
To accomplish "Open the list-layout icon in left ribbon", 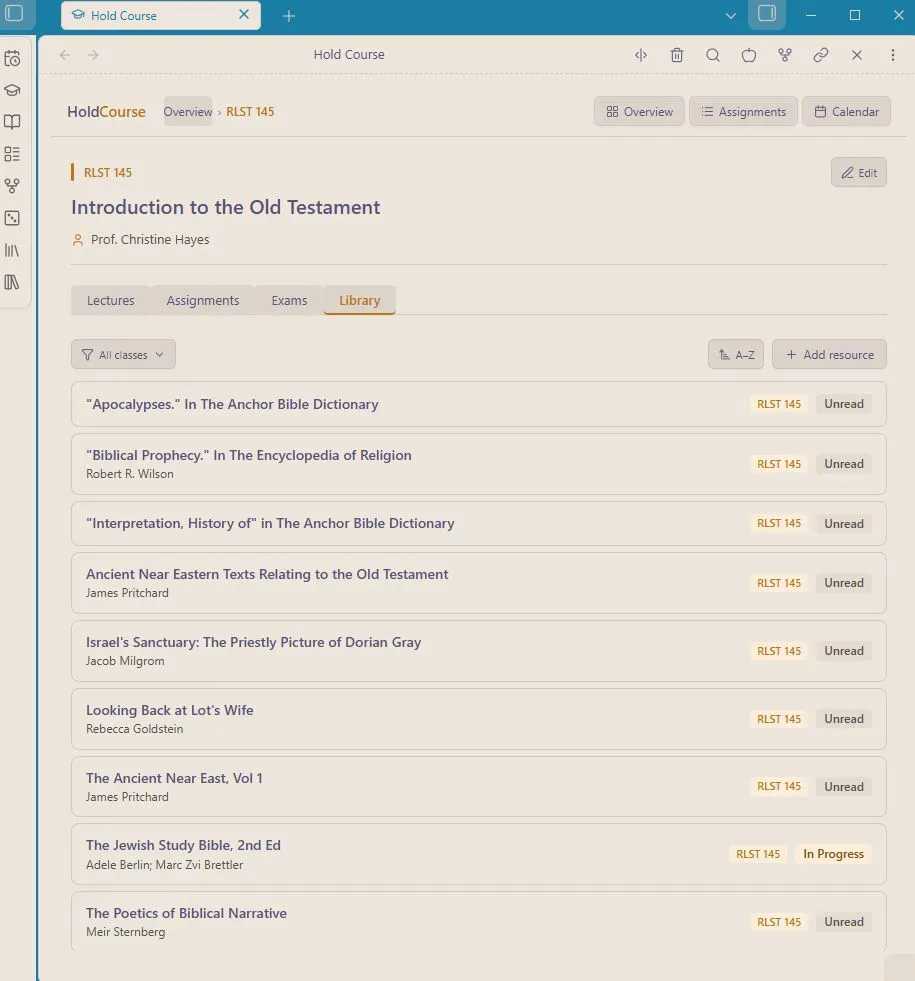I will click(x=12, y=154).
